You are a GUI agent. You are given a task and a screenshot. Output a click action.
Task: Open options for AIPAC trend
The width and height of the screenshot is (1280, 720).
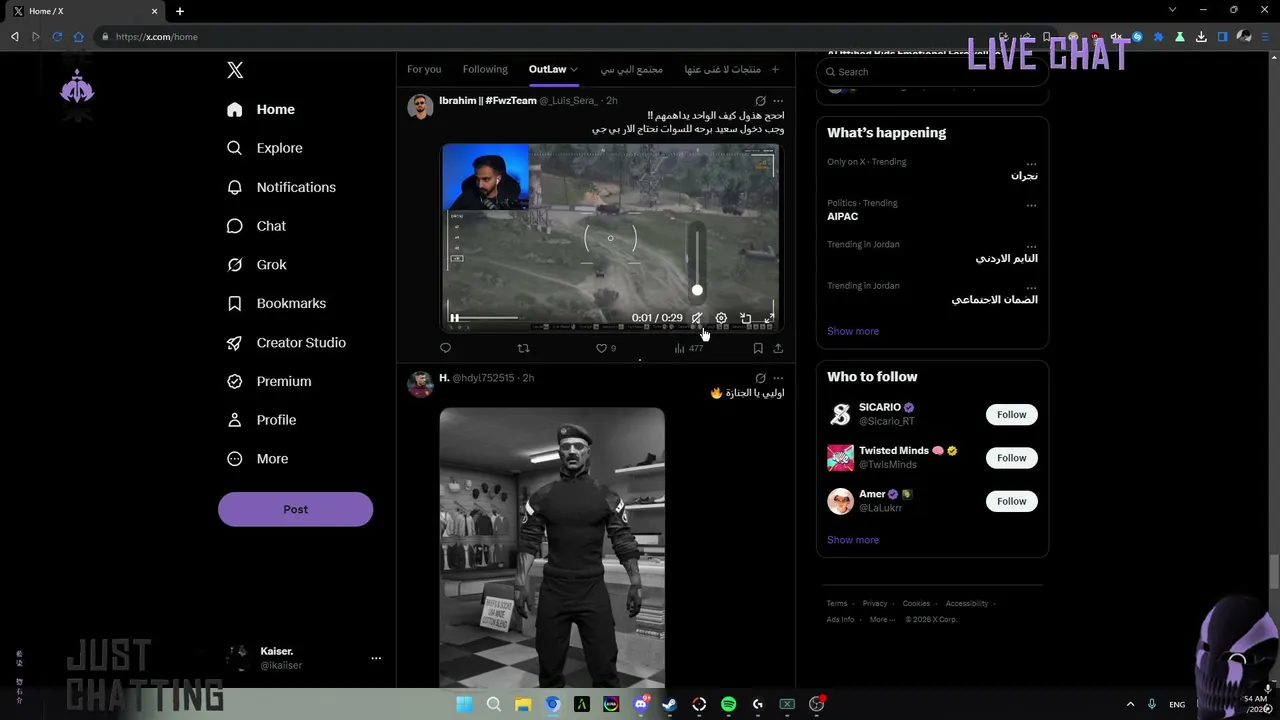pos(1031,206)
